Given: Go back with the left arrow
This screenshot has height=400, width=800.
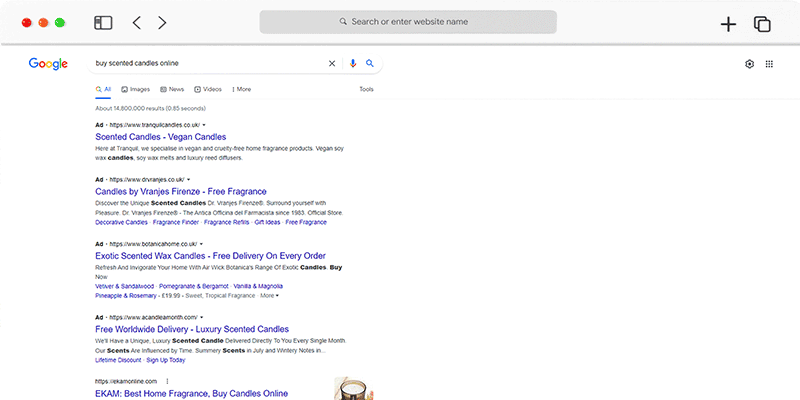Looking at the screenshot, I should [x=136, y=22].
